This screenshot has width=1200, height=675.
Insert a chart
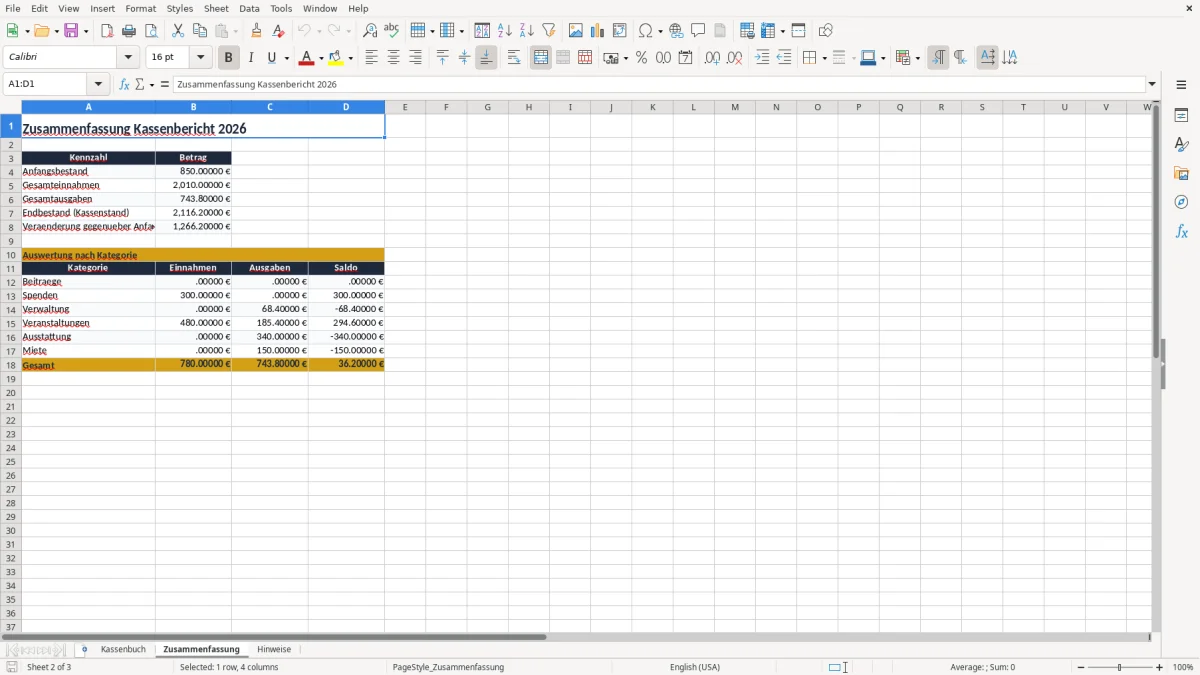[598, 31]
